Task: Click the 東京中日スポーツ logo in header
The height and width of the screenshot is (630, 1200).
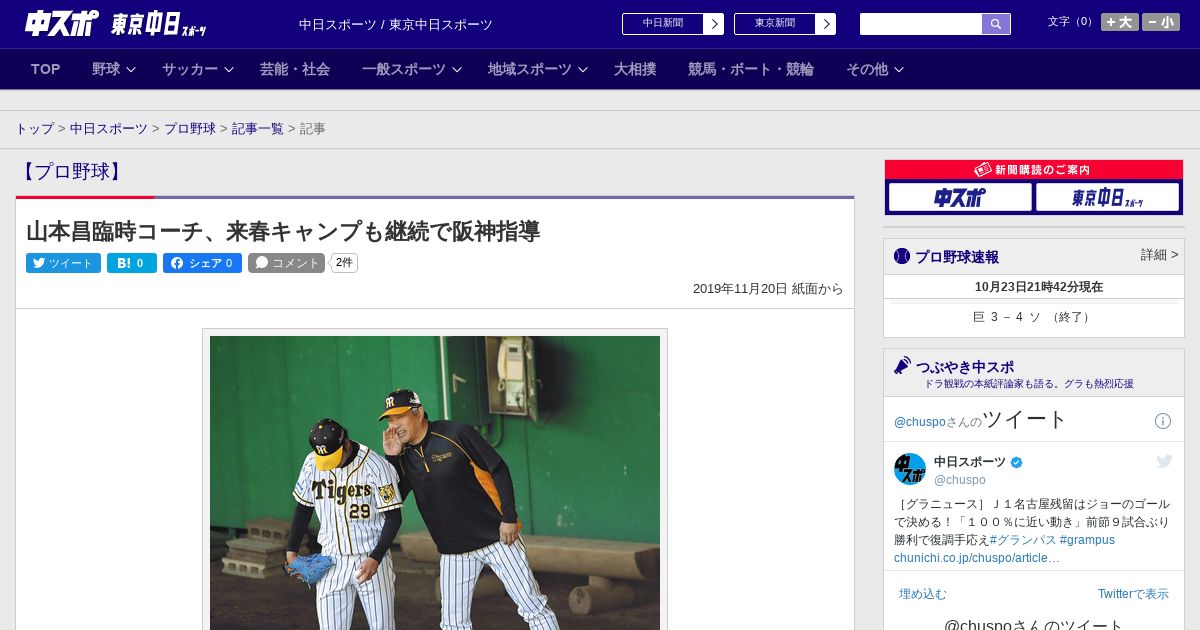Action: tap(159, 24)
